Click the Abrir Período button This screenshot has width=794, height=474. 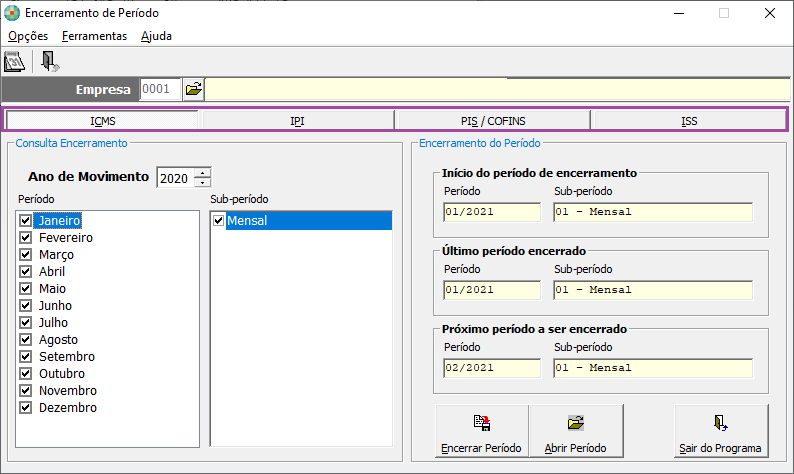[576, 431]
